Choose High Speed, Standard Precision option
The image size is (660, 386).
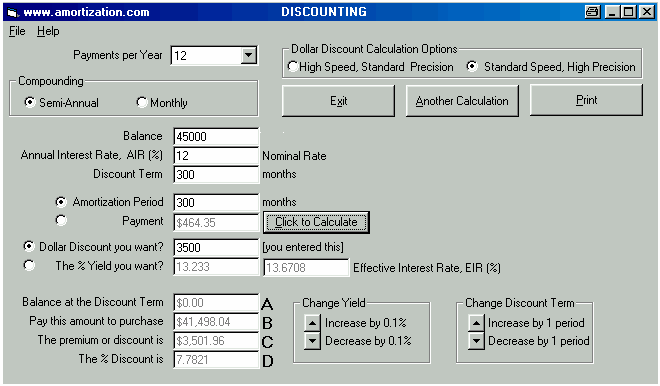[x=292, y=67]
